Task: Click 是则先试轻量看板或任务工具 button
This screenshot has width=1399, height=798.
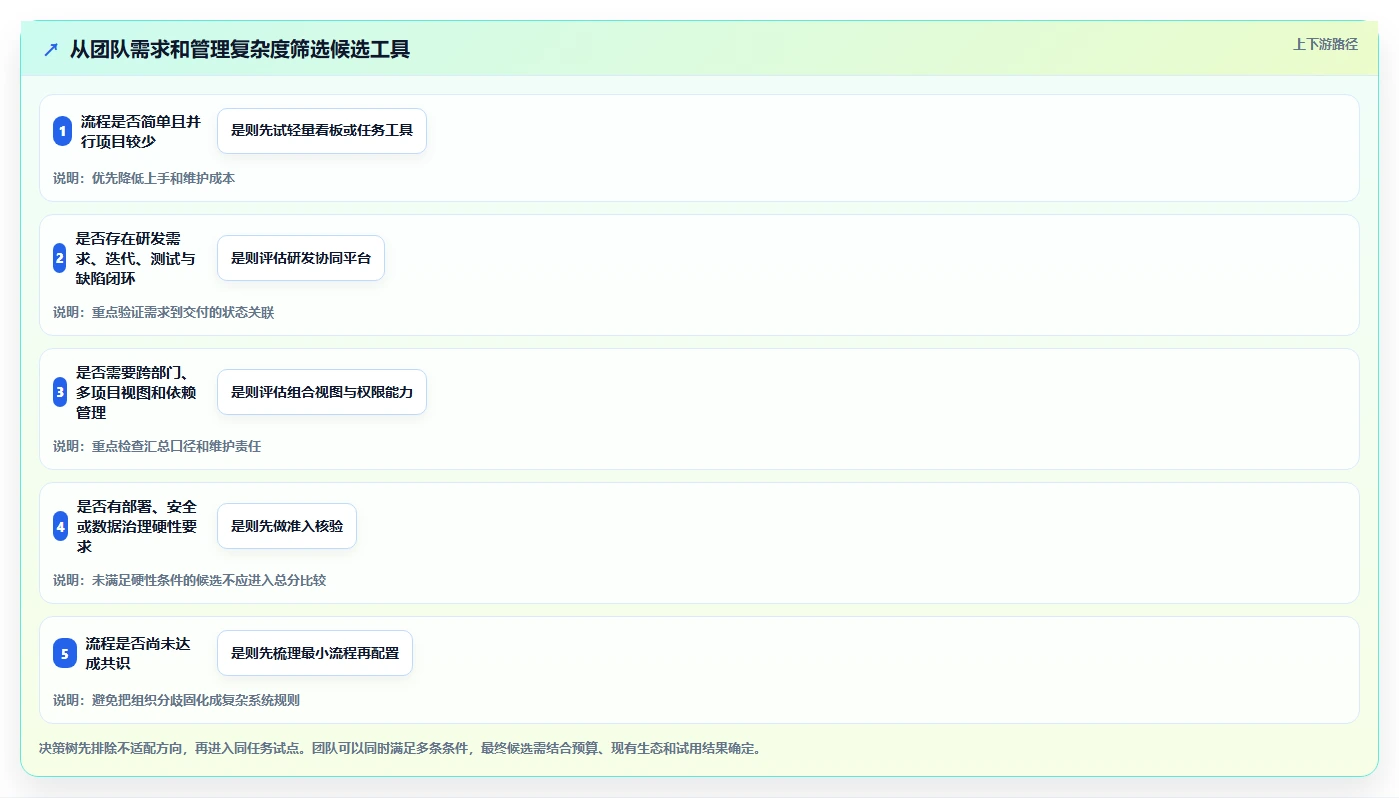Action: (x=322, y=131)
